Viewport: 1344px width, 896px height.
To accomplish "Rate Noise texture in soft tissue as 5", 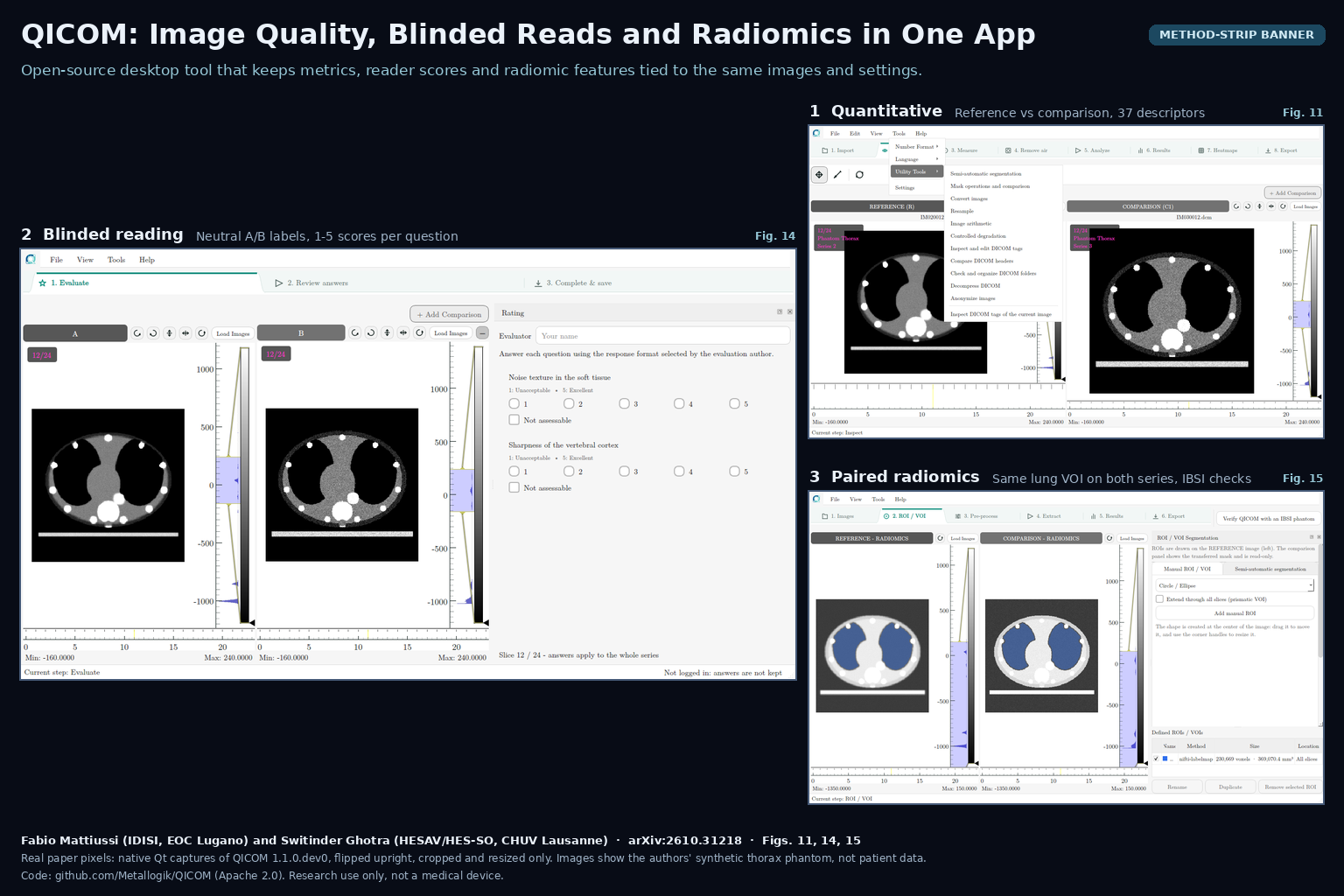I will pyautogui.click(x=734, y=403).
